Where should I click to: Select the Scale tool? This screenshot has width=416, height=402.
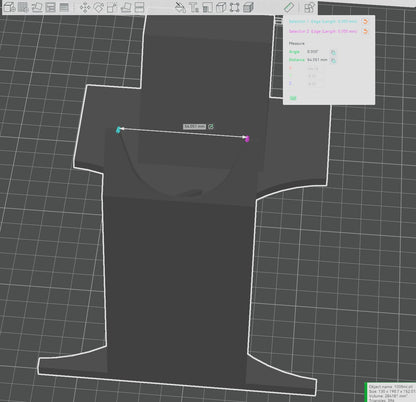(112, 7)
